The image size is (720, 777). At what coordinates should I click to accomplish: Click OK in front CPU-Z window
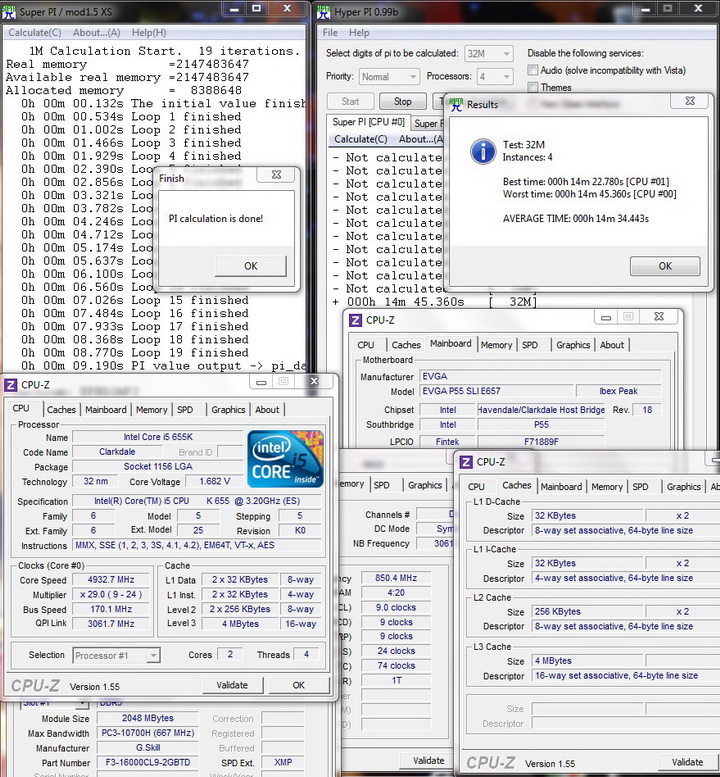click(298, 685)
